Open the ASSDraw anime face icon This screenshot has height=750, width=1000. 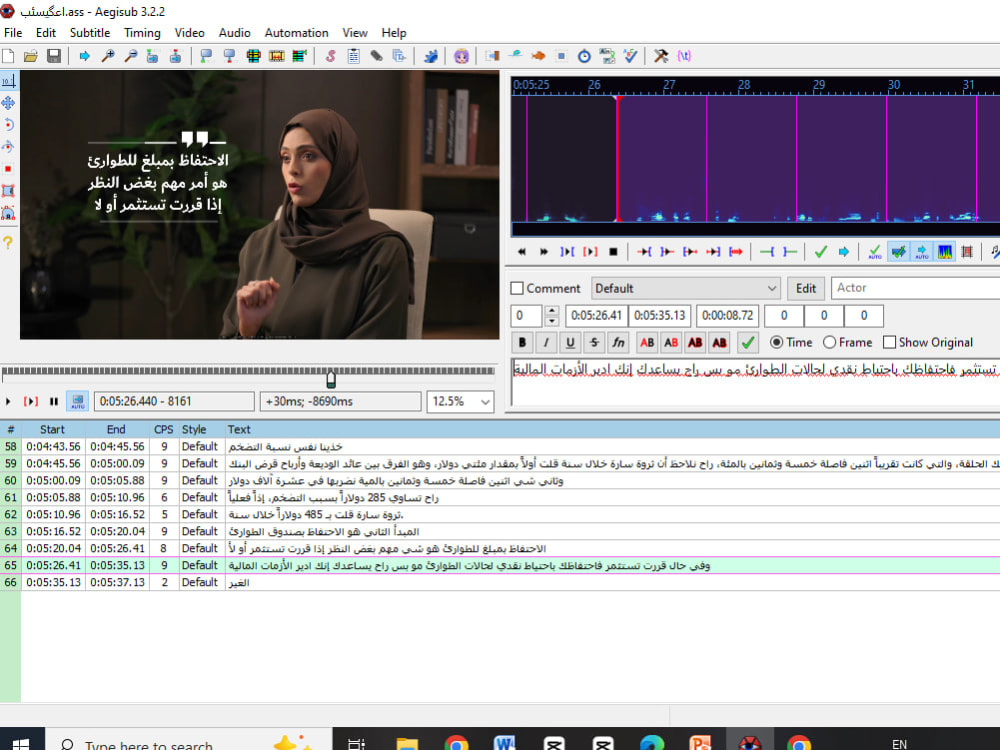(x=461, y=56)
